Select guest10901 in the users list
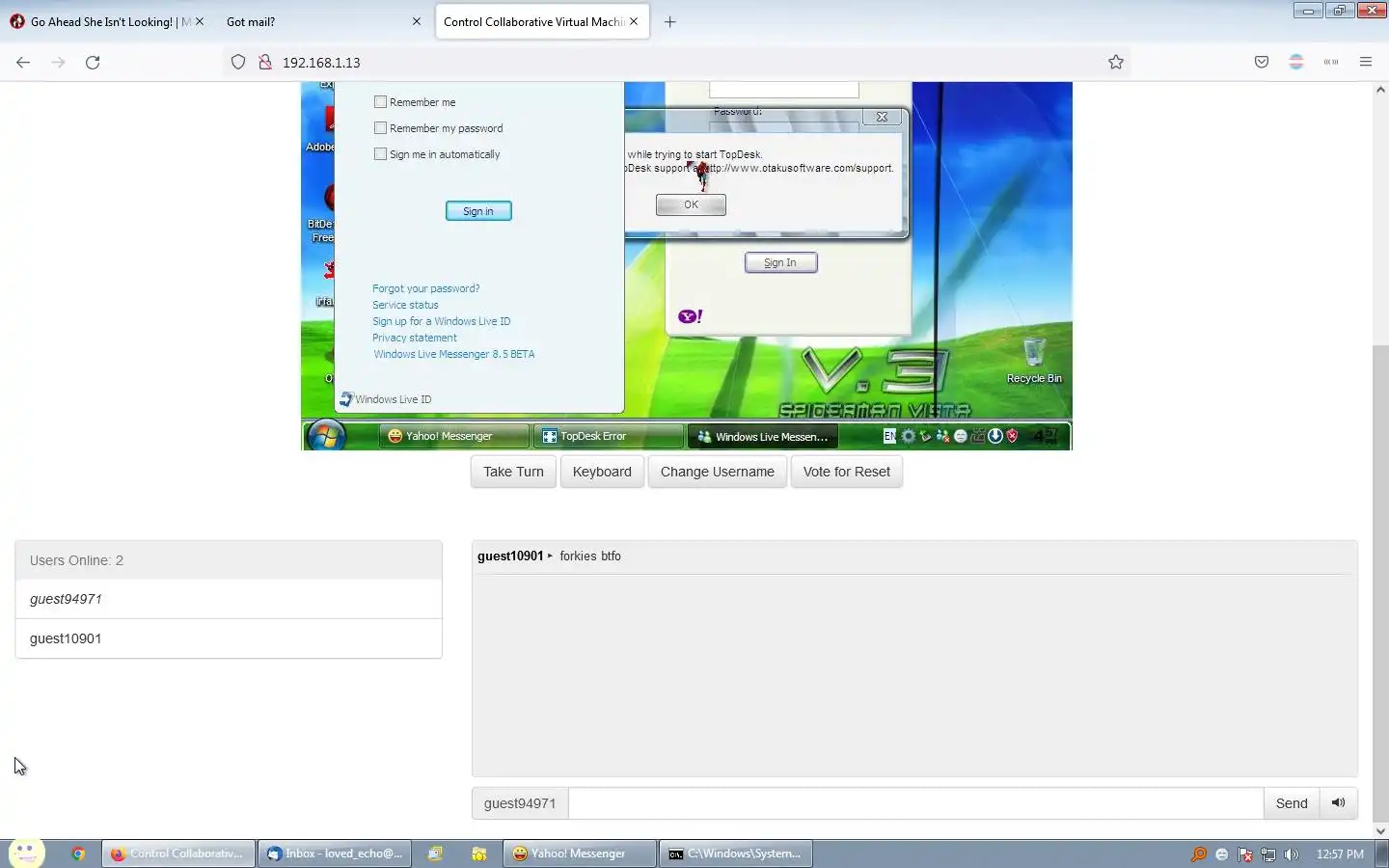 coord(229,638)
